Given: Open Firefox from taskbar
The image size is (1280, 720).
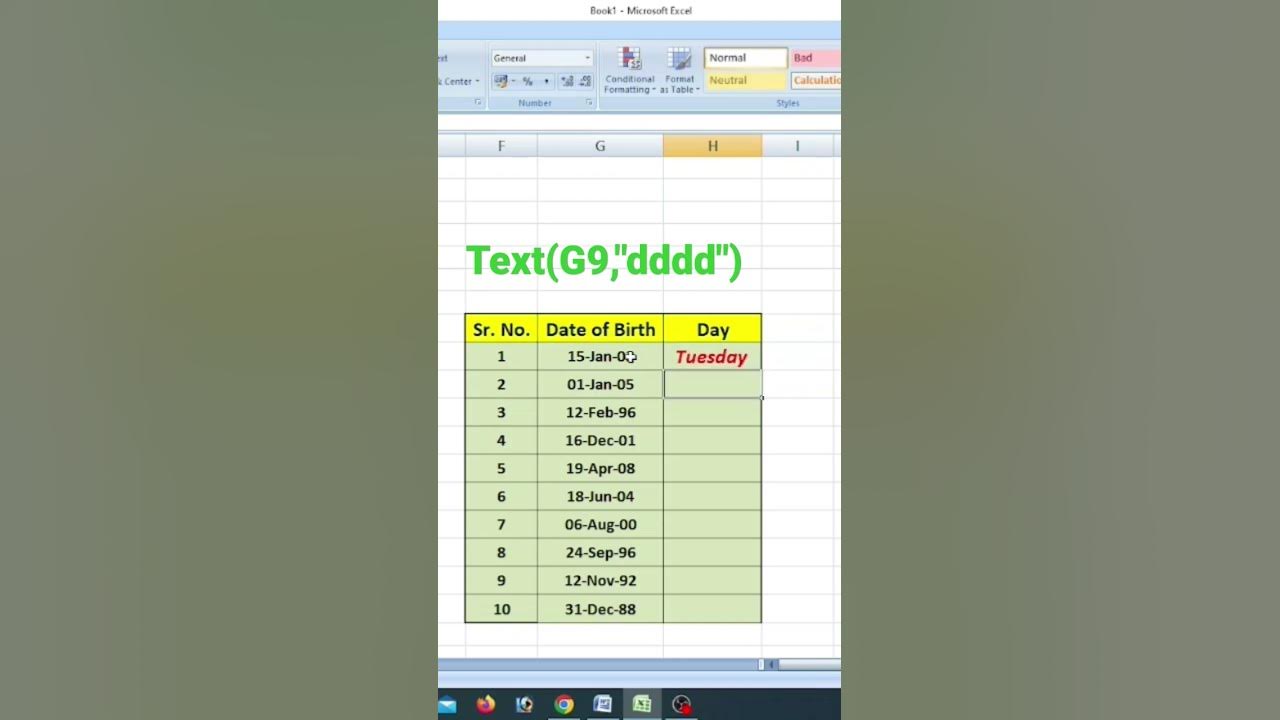Looking at the screenshot, I should click(485, 704).
